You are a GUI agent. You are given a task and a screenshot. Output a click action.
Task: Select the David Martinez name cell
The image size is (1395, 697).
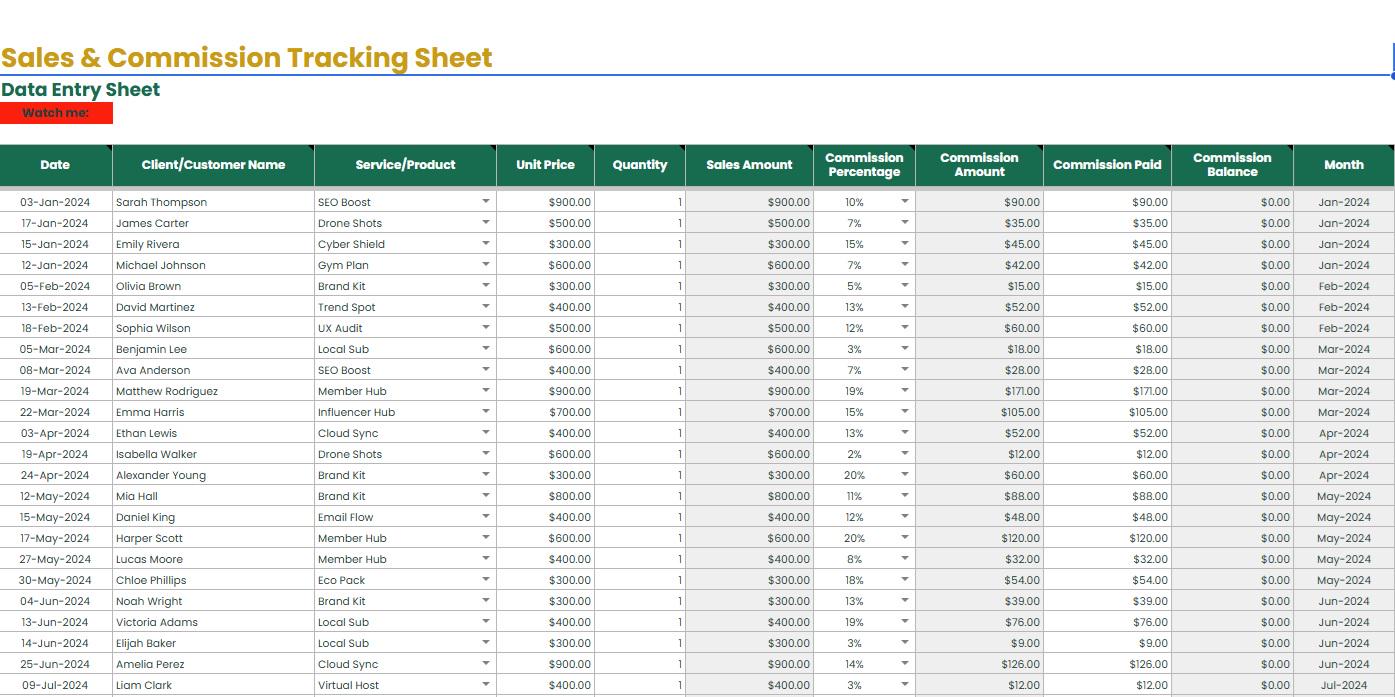coord(213,307)
